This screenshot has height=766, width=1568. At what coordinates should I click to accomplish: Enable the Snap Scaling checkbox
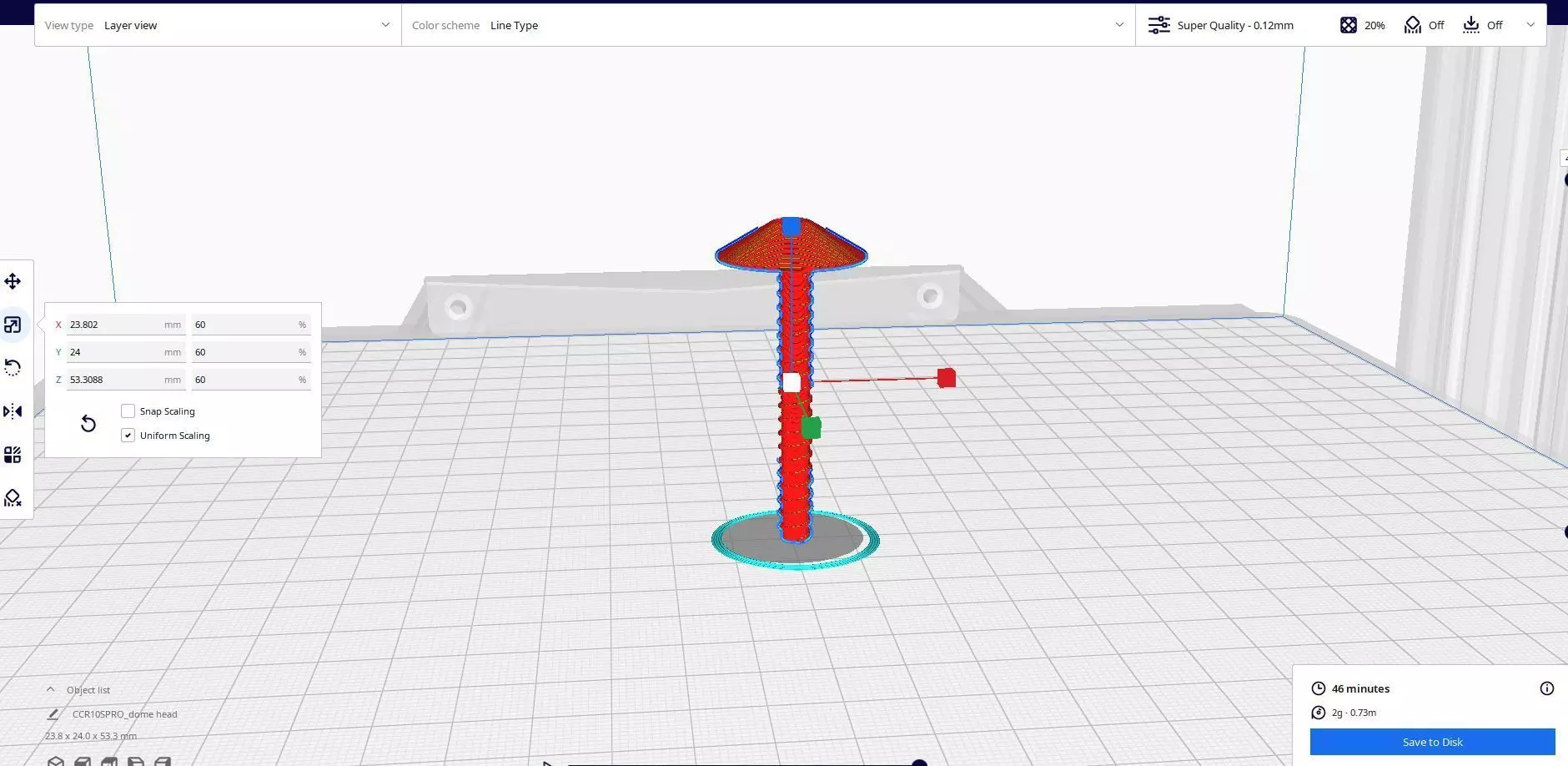(128, 411)
